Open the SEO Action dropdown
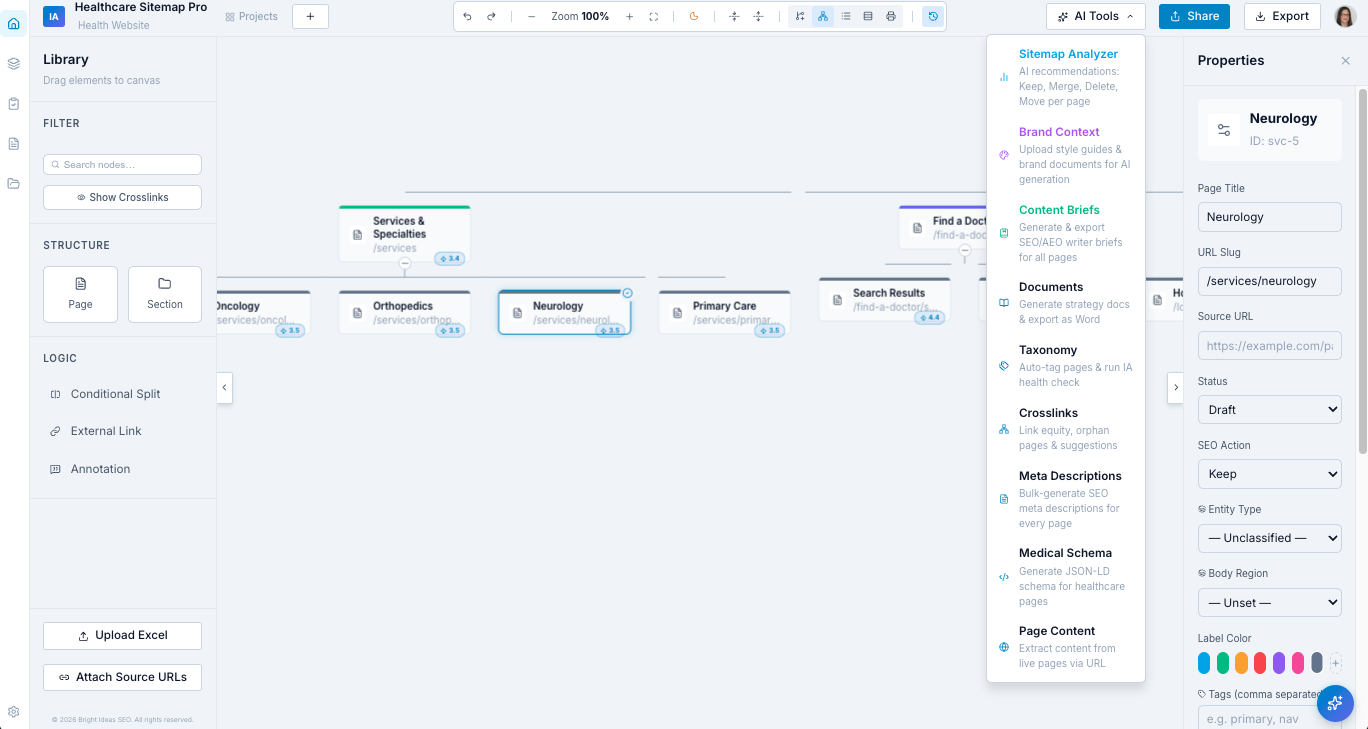The height and width of the screenshot is (729, 1368). point(1269,473)
